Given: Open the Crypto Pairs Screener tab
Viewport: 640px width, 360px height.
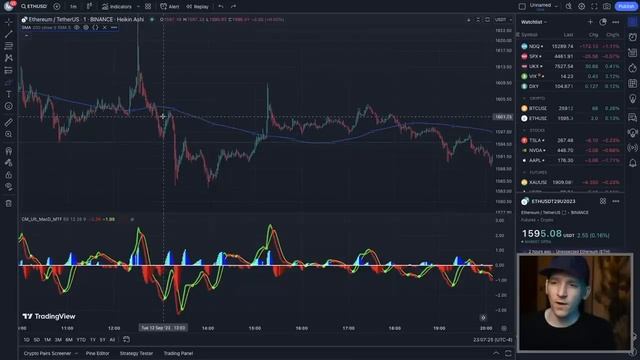Looking at the screenshot, I should click(47, 353).
